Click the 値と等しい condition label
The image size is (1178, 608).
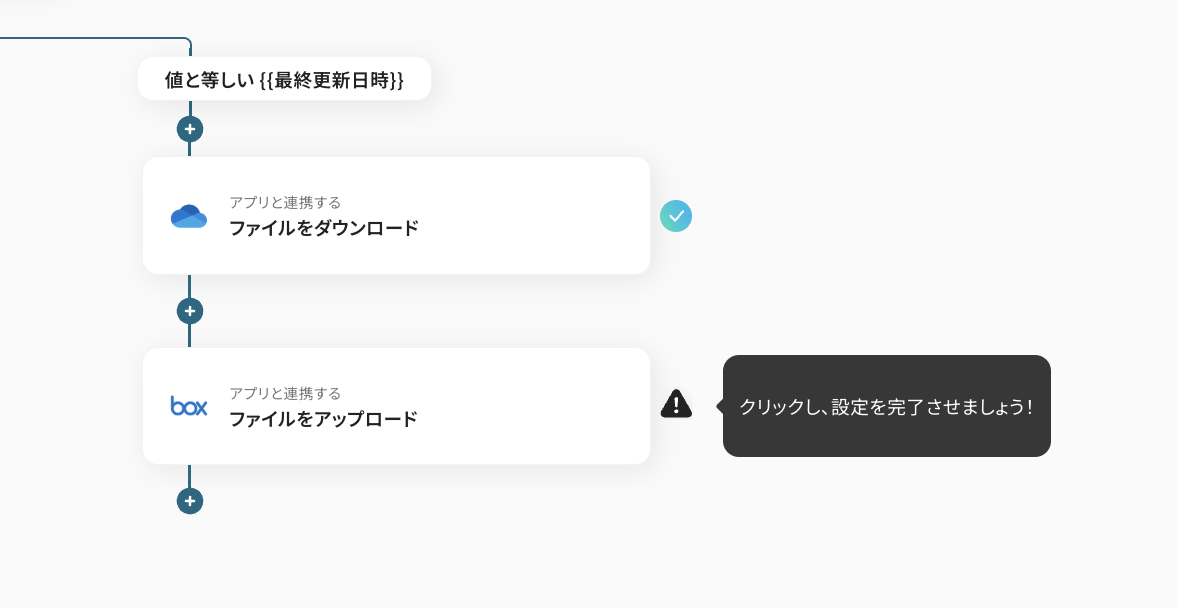point(206,79)
